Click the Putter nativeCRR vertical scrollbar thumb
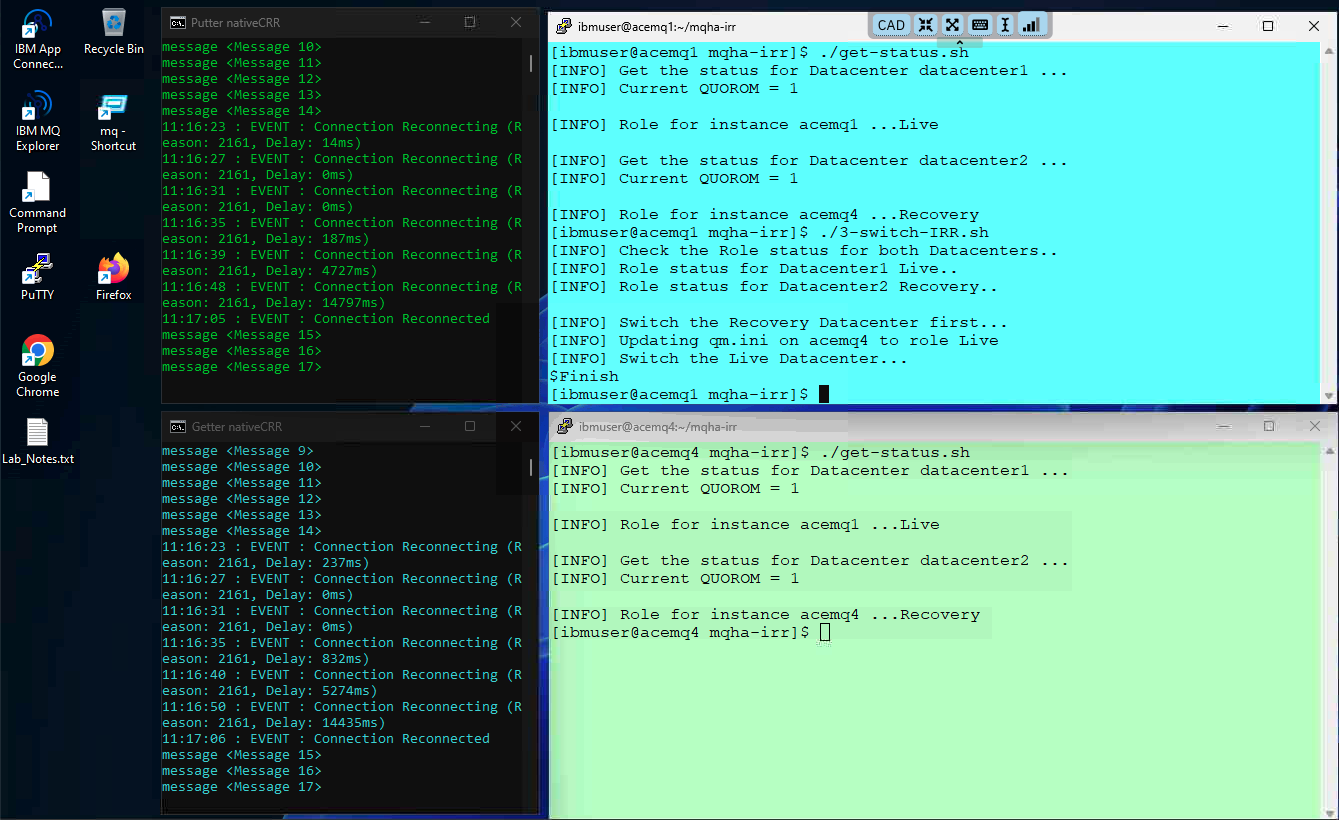Image resolution: width=1339 pixels, height=820 pixels. pos(531,64)
